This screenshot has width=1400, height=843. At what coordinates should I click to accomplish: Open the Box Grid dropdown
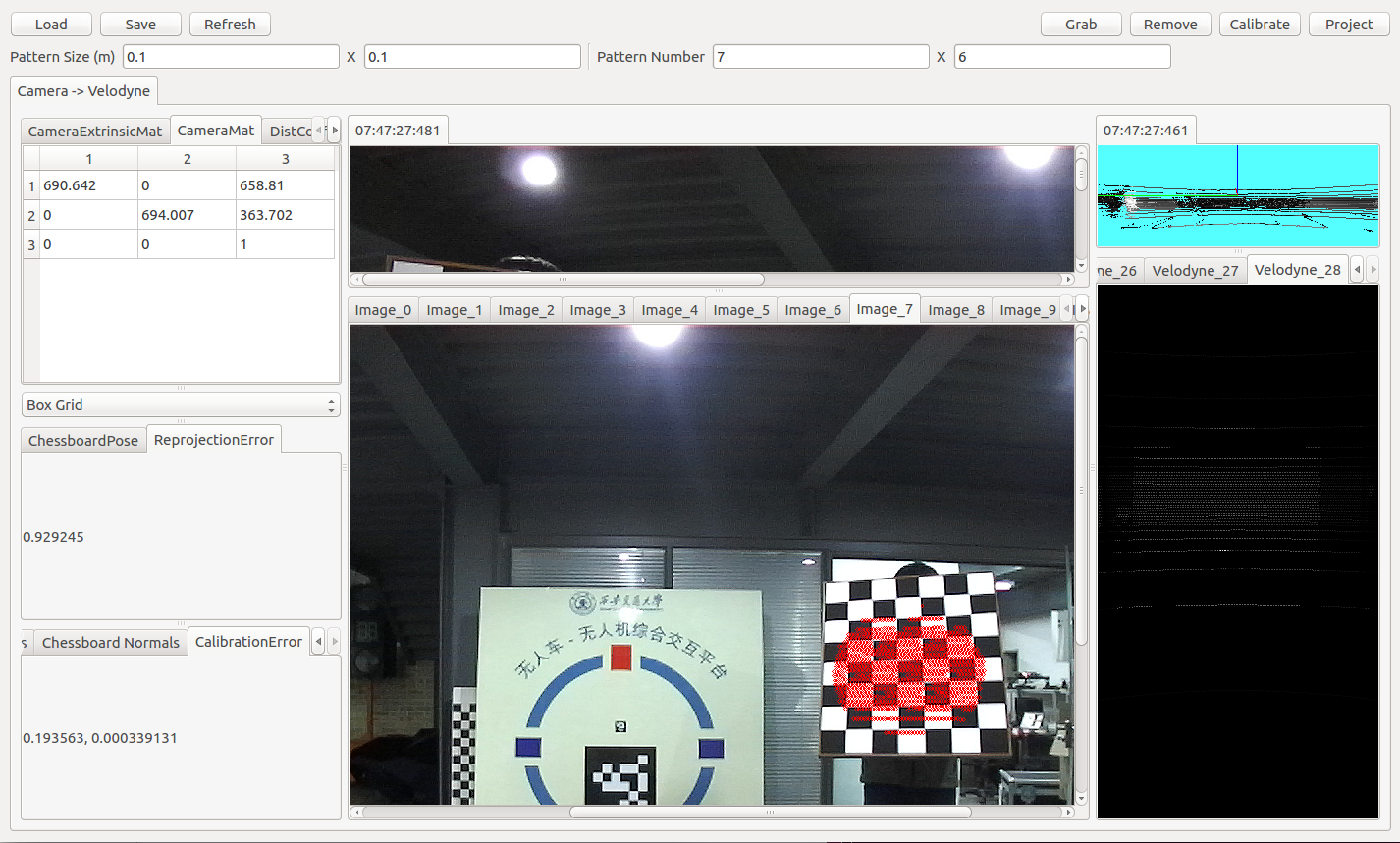pos(181,404)
